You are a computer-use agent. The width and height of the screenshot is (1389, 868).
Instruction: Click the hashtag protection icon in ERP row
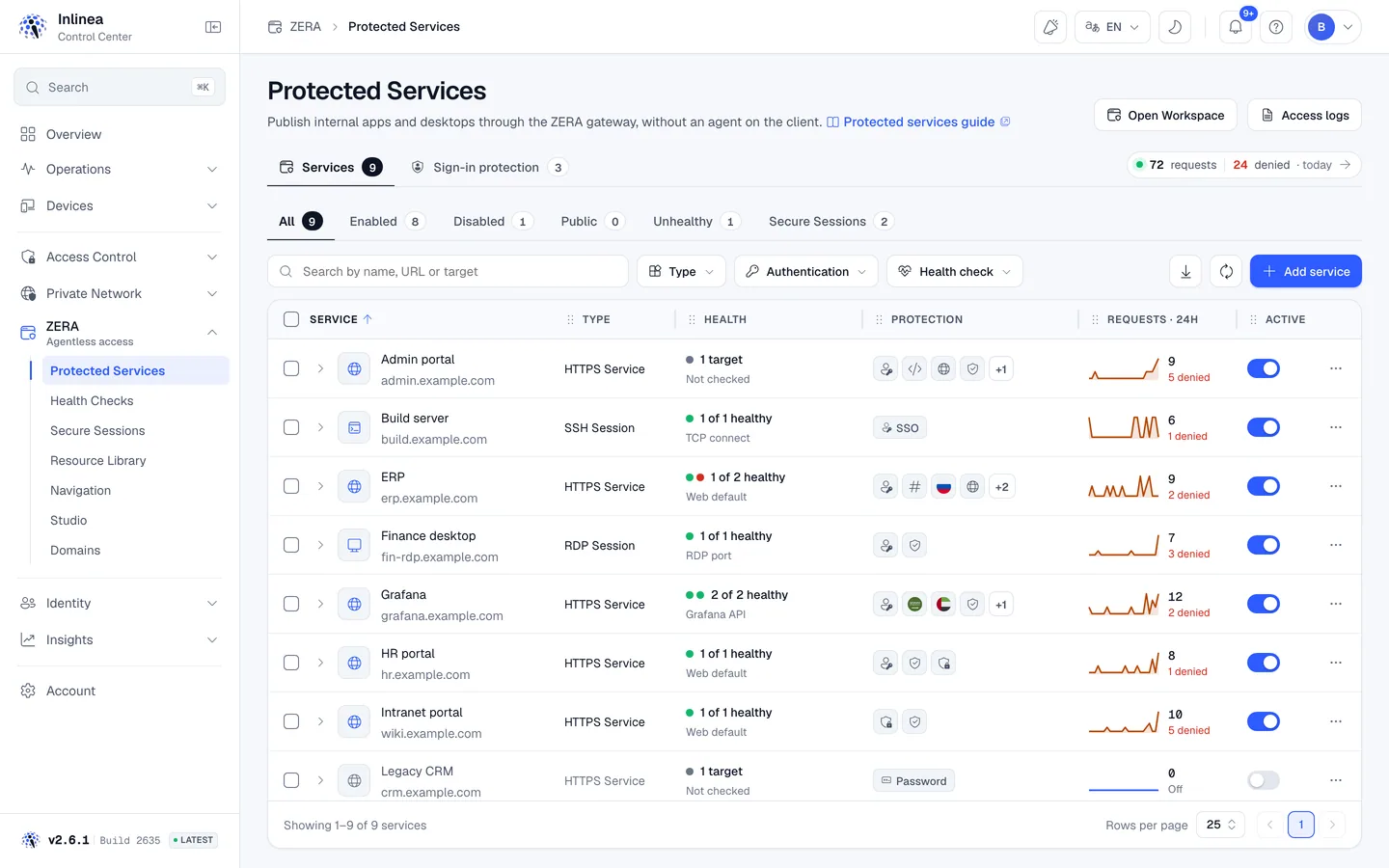914,487
